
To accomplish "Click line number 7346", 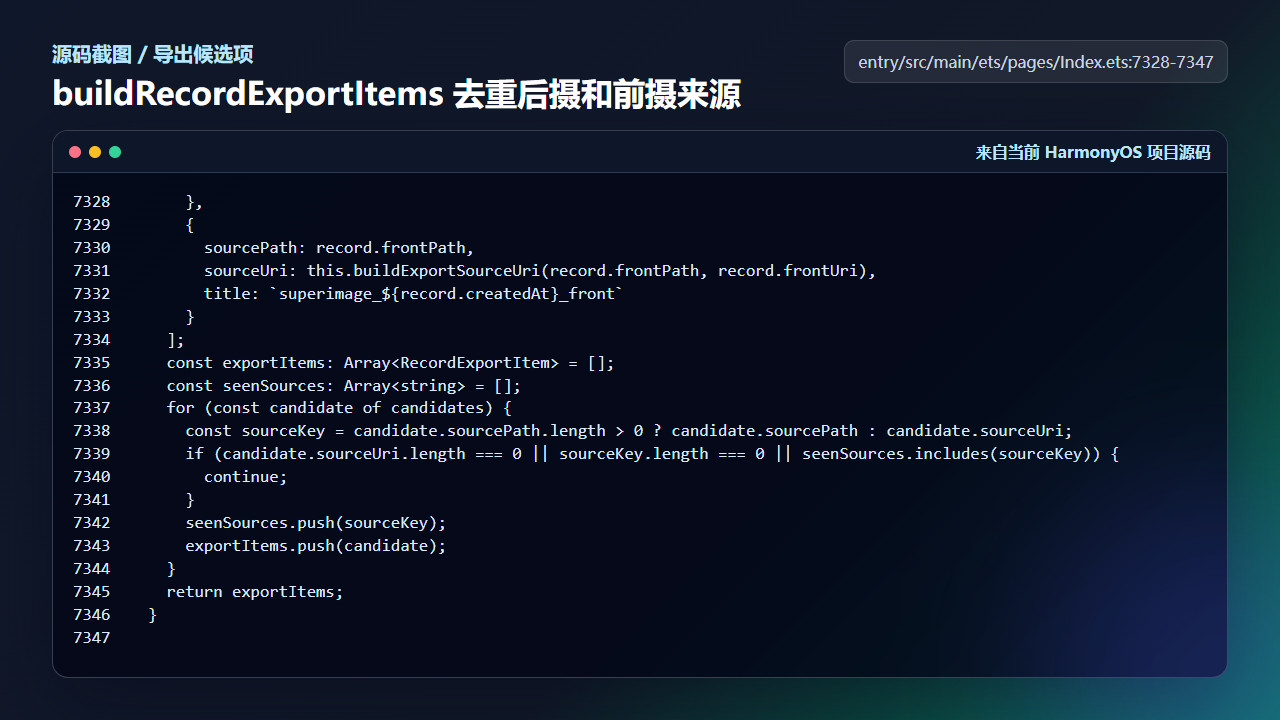I will click(92, 616).
